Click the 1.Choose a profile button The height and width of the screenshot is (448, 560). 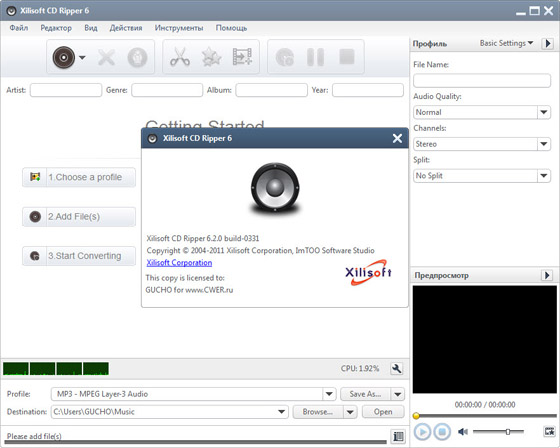[x=79, y=177]
